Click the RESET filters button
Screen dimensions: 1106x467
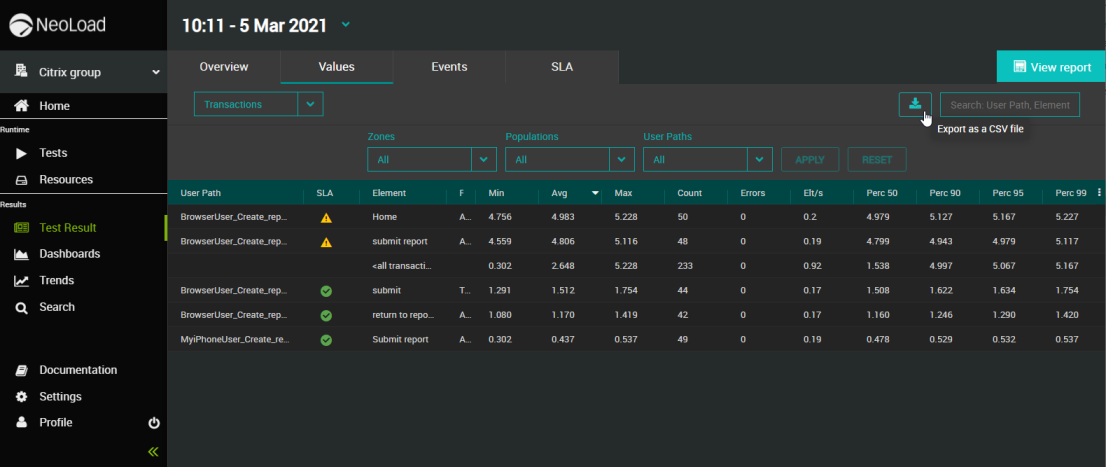coord(876,159)
